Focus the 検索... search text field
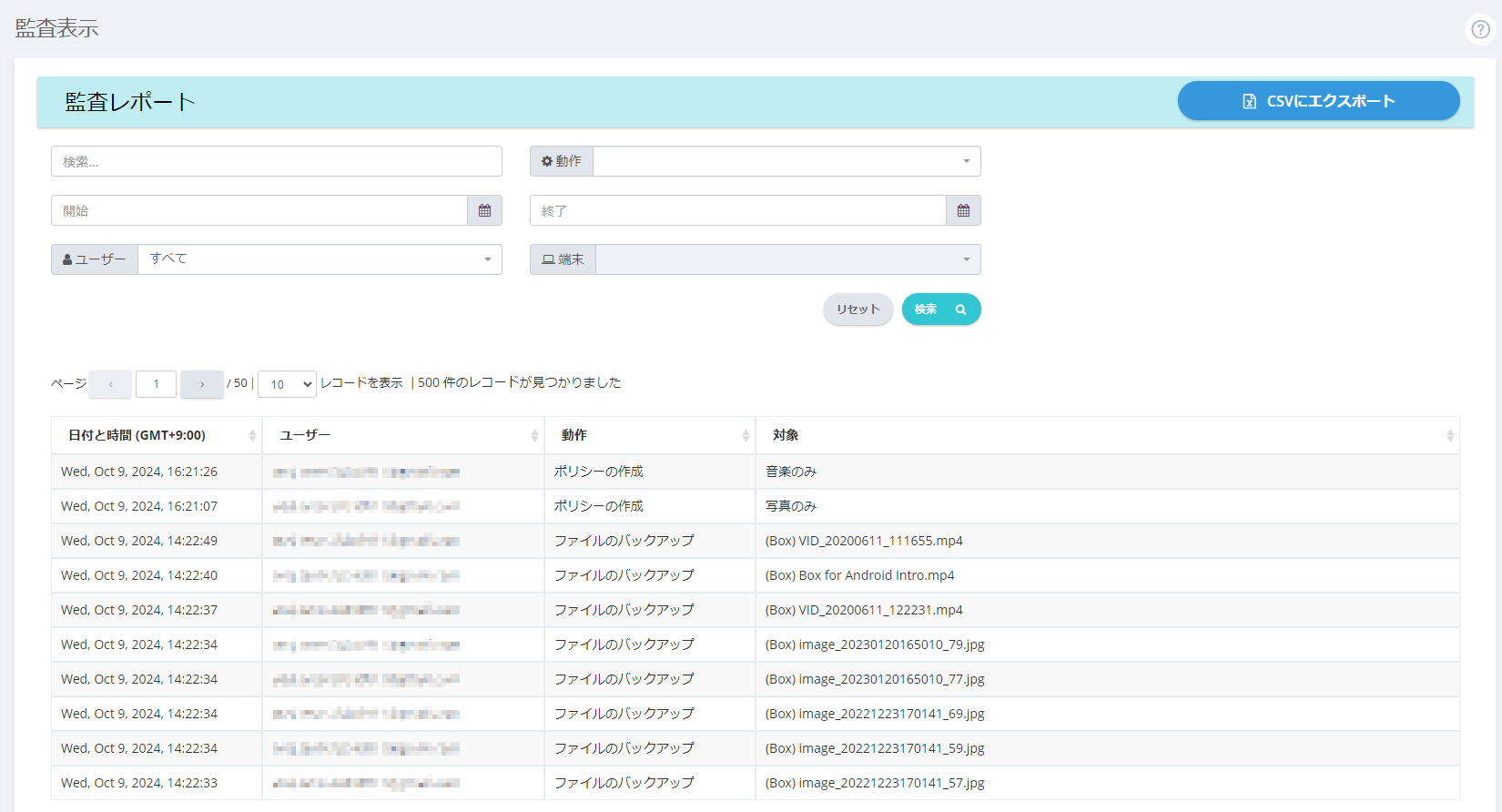The height and width of the screenshot is (812, 1502). click(x=277, y=161)
